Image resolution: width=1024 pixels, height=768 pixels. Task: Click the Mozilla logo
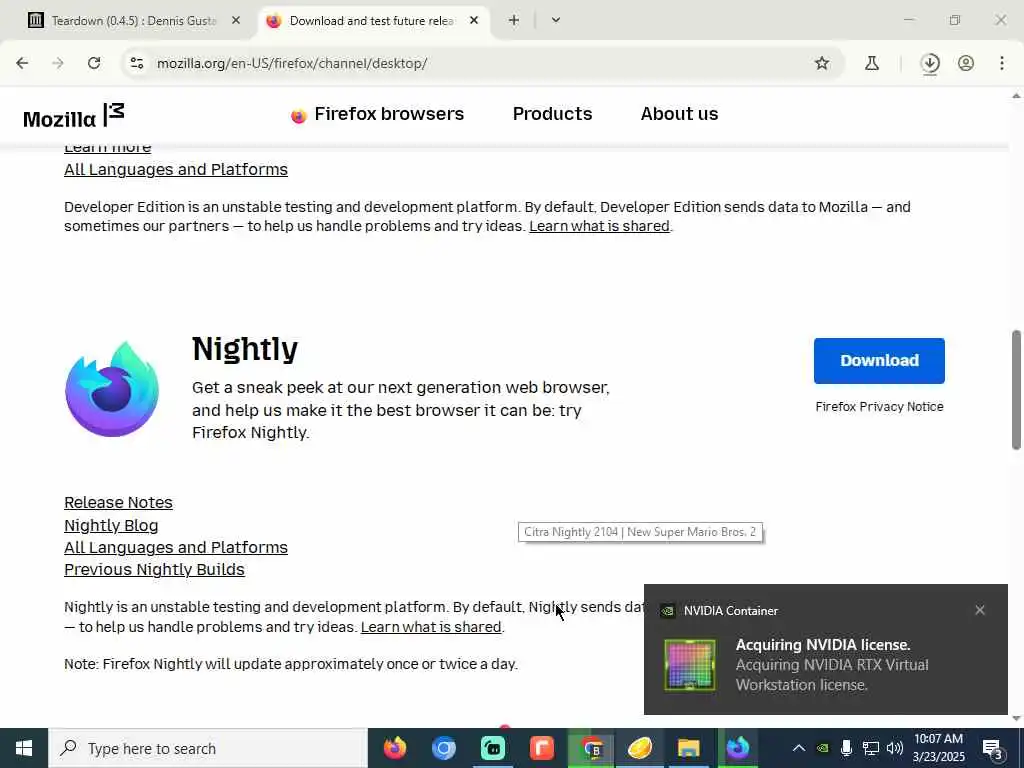coord(74,116)
